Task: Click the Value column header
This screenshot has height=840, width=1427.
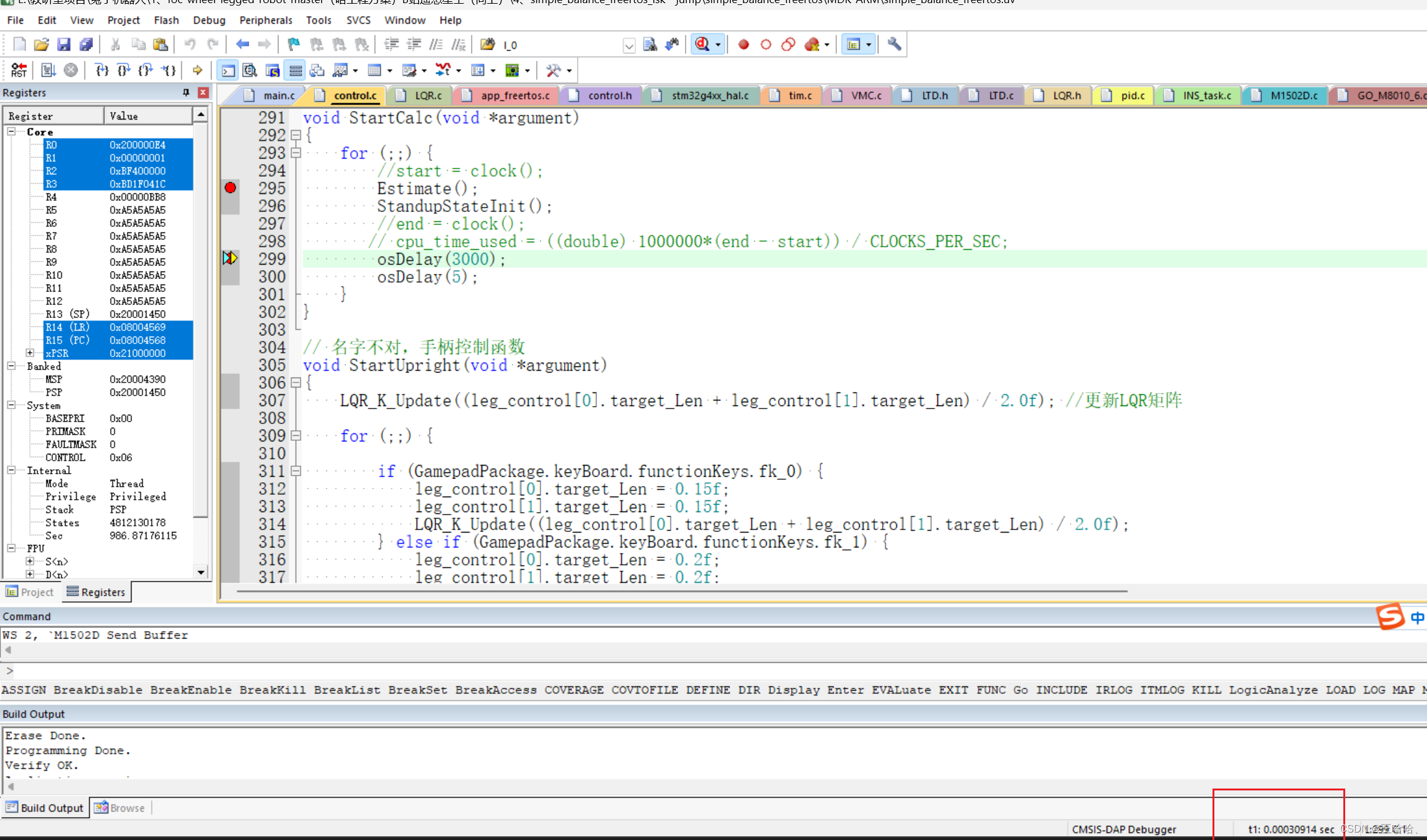Action: (x=148, y=116)
